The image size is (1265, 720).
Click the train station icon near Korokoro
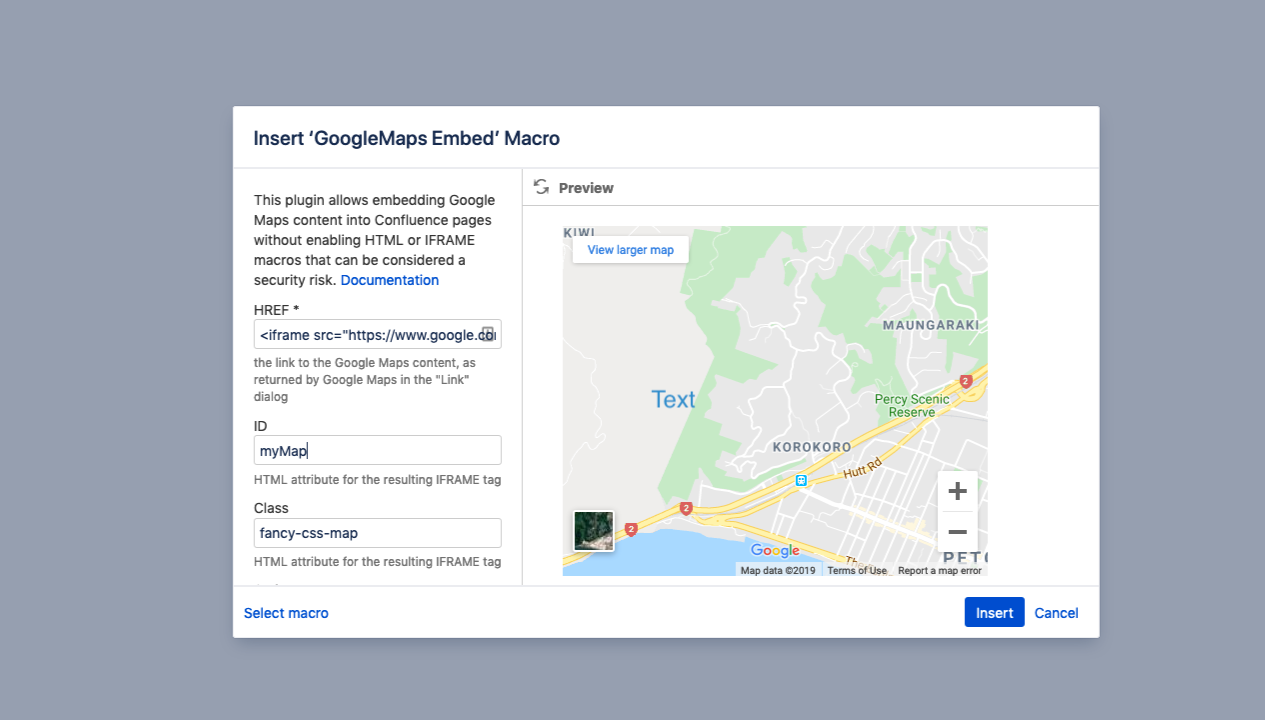click(x=801, y=480)
